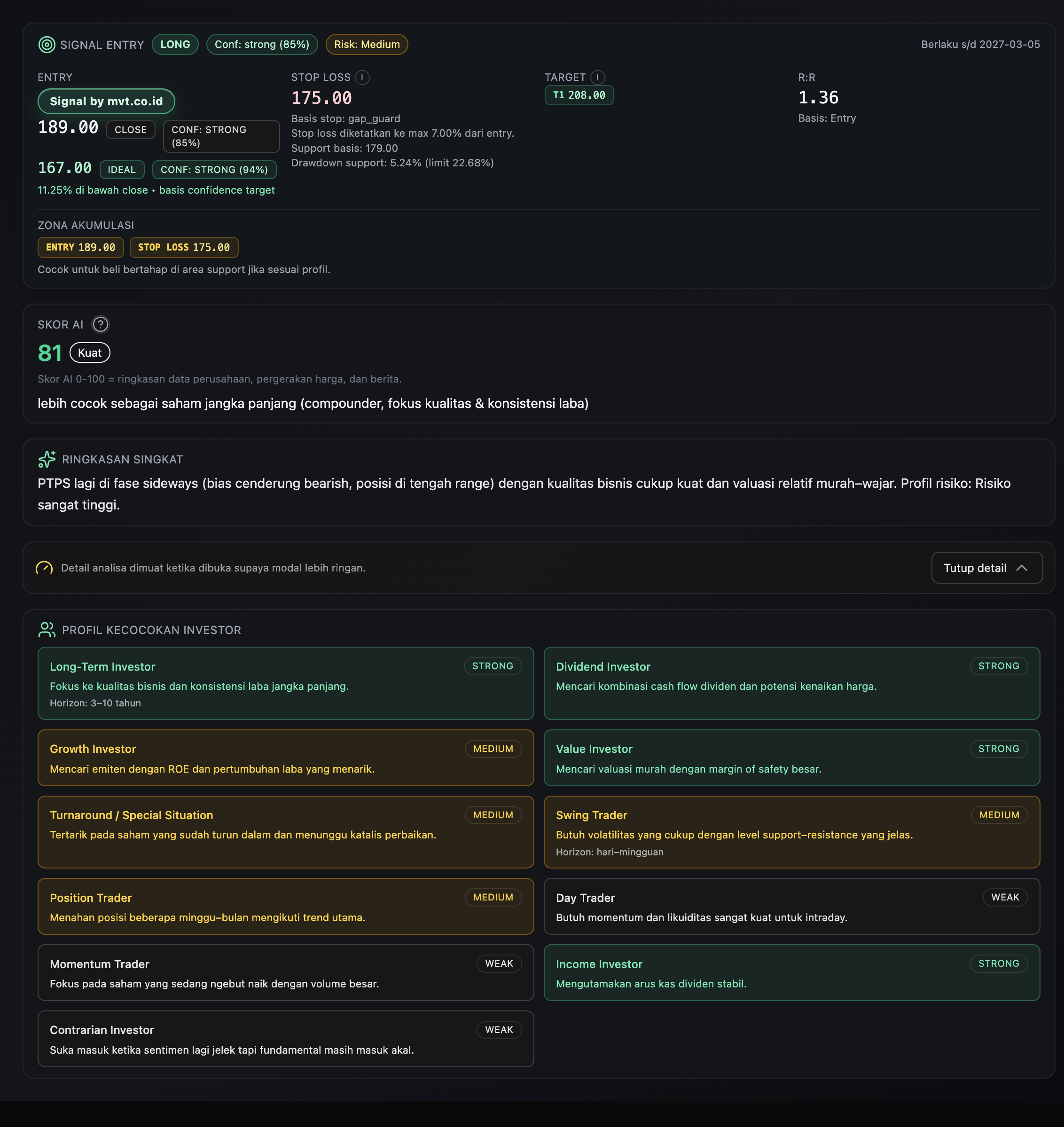The width and height of the screenshot is (1064, 1127).
Task: Open the Long-Term Investor profile card
Action: (x=285, y=683)
